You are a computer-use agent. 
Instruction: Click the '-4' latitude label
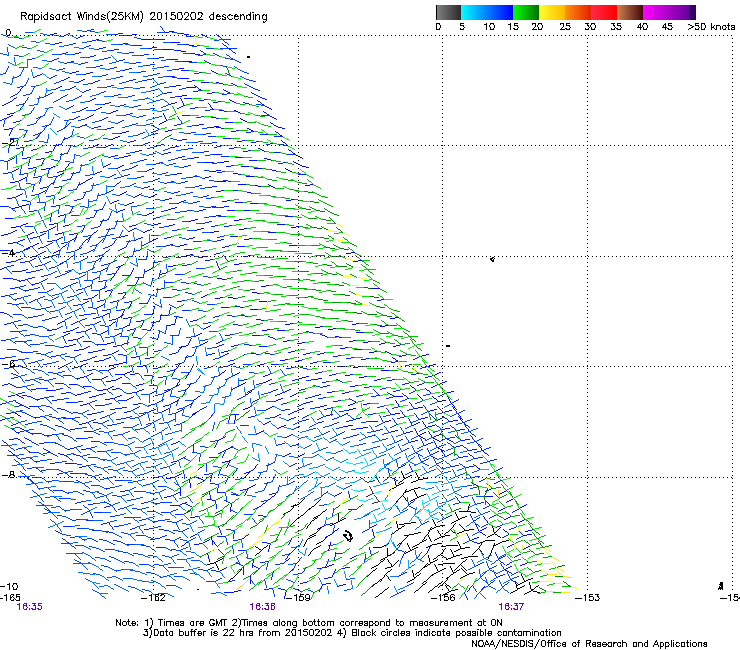[8, 253]
